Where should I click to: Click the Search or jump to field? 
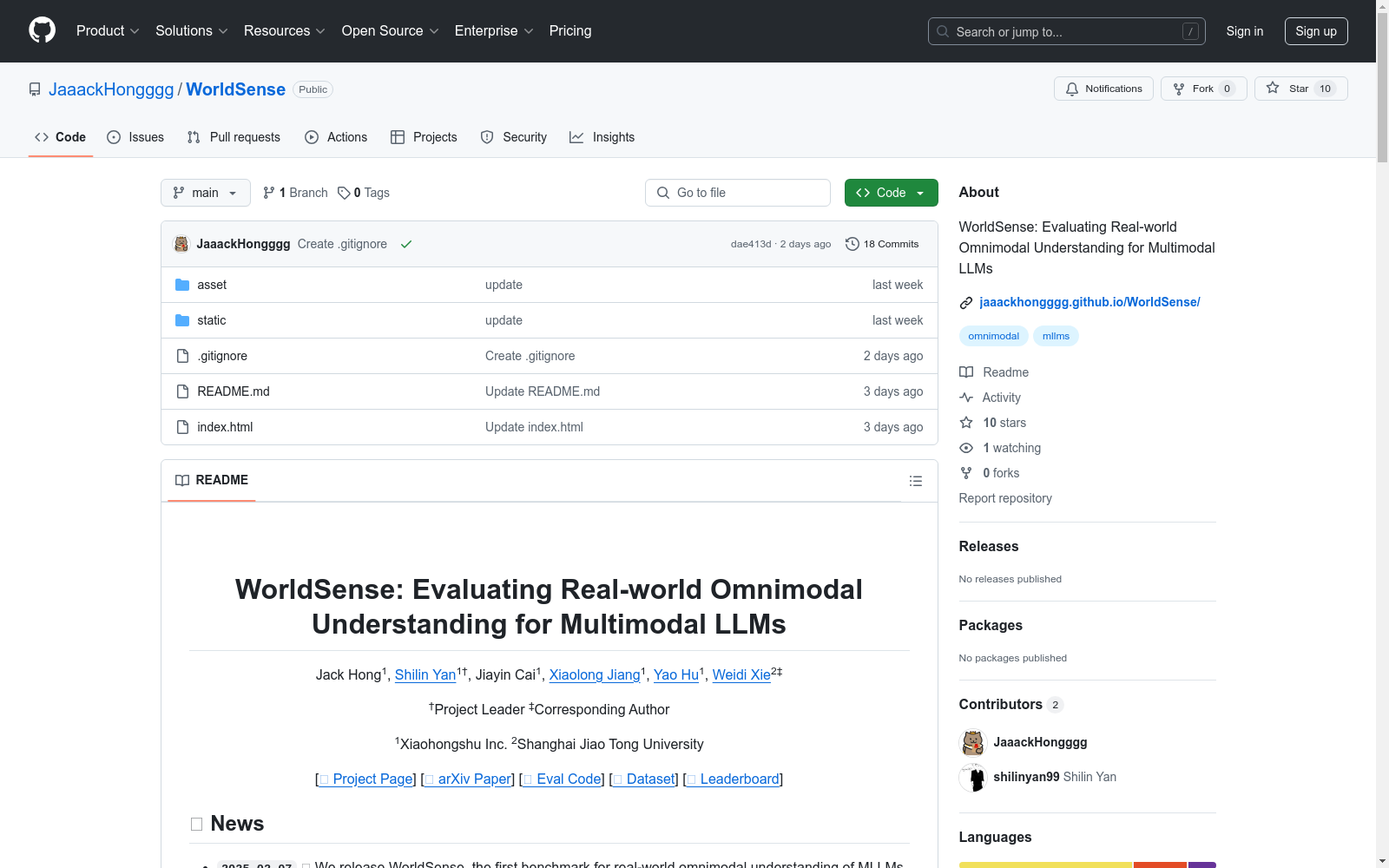(1067, 31)
